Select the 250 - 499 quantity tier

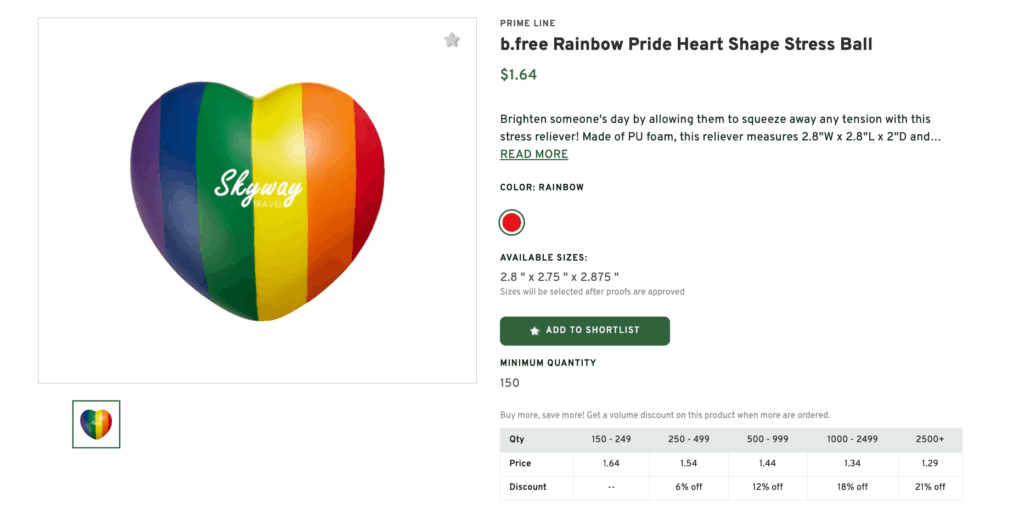[x=688, y=440]
